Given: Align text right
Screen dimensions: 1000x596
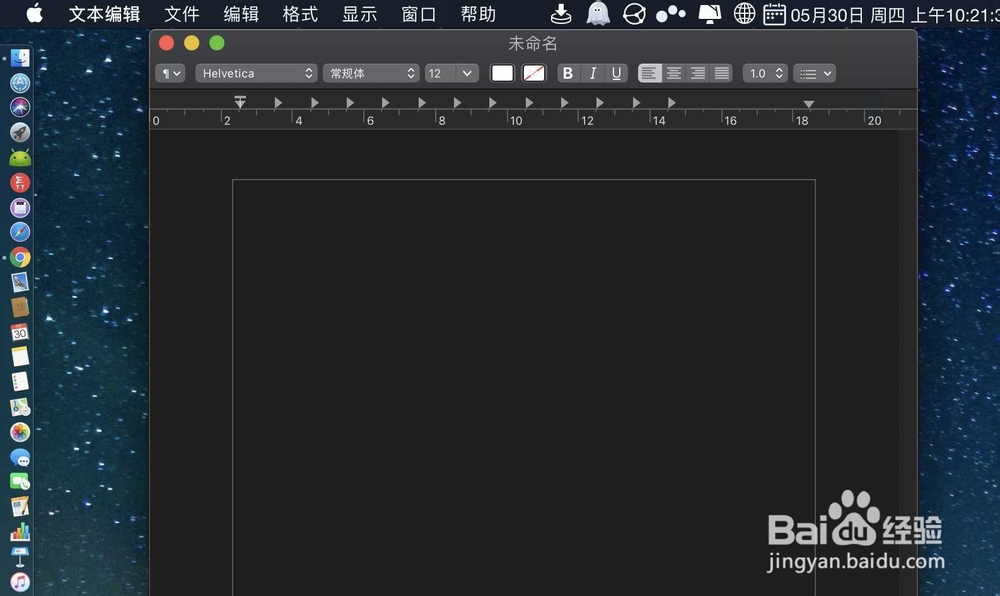Looking at the screenshot, I should (x=698, y=73).
